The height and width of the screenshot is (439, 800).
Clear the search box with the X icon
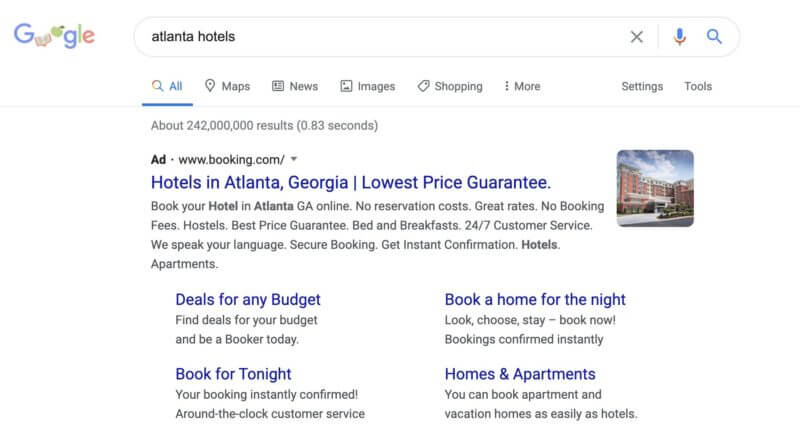(636, 37)
